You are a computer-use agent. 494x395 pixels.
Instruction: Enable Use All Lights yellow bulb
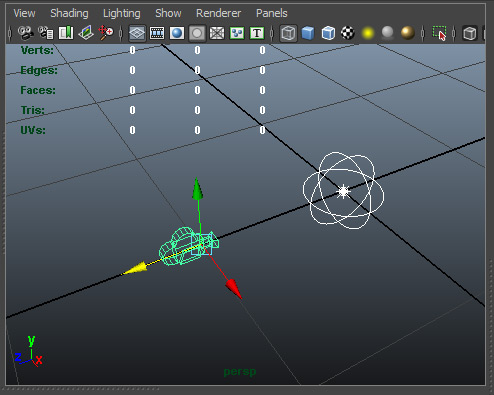[368, 33]
